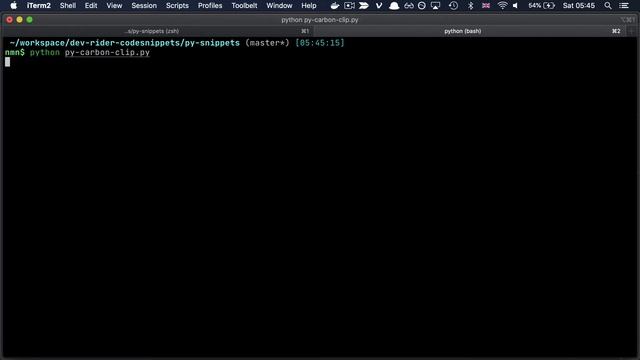This screenshot has width=640, height=360.
Task: Click the terminal cursor block
Action: click(x=7, y=62)
